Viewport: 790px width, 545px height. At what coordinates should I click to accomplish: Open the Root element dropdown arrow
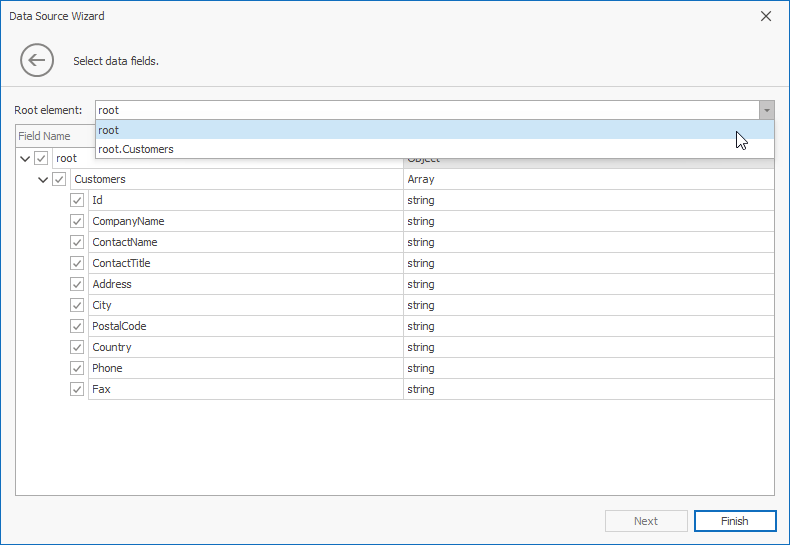766,110
